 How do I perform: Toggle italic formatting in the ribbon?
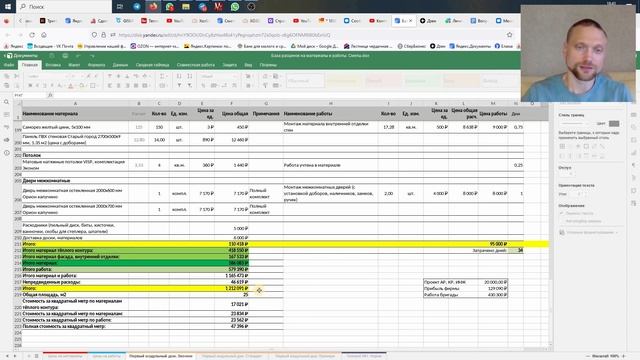(x=37, y=86)
